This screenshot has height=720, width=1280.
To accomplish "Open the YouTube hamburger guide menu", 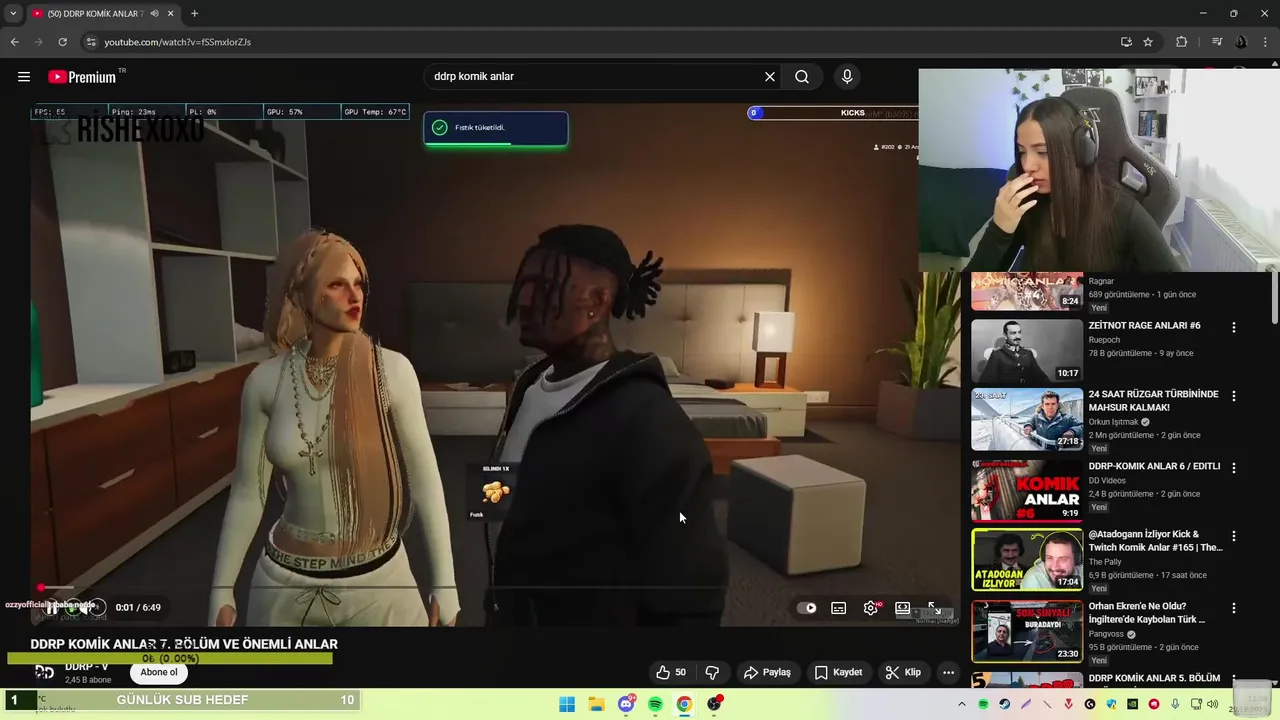I will point(24,77).
